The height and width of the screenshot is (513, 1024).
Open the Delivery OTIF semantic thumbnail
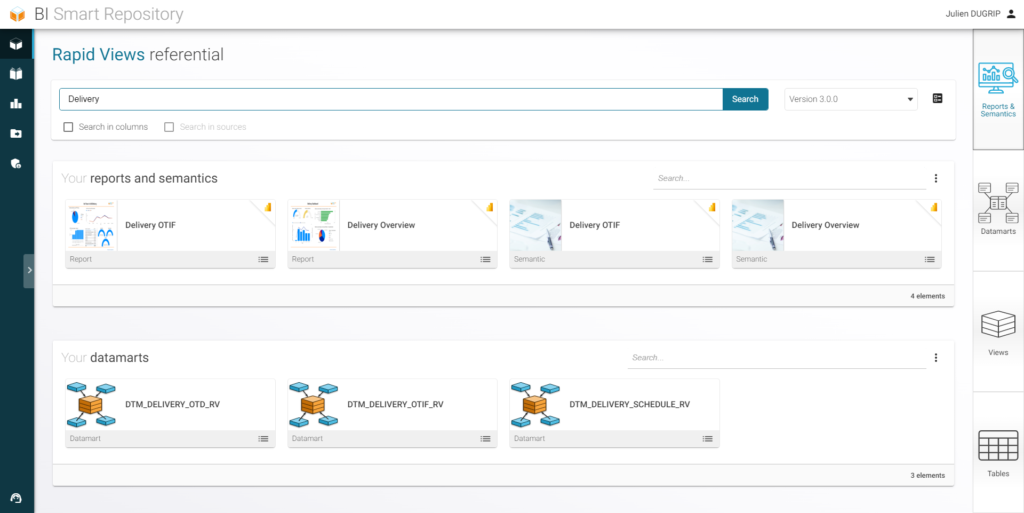(x=536, y=225)
